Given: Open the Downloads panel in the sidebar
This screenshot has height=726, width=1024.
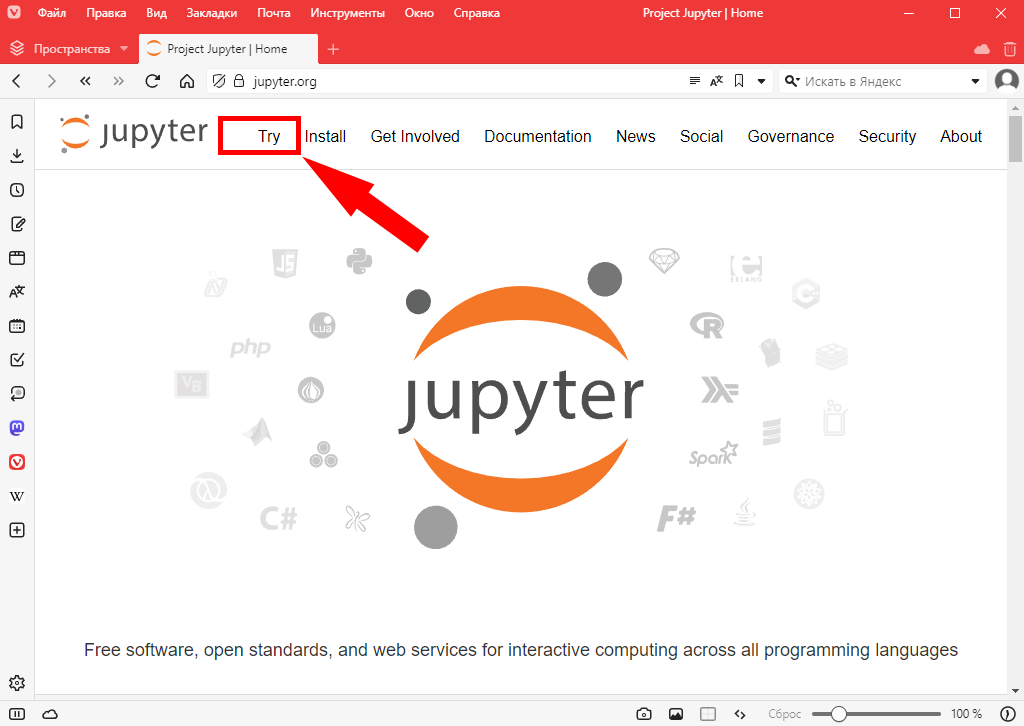Looking at the screenshot, I should click(17, 156).
